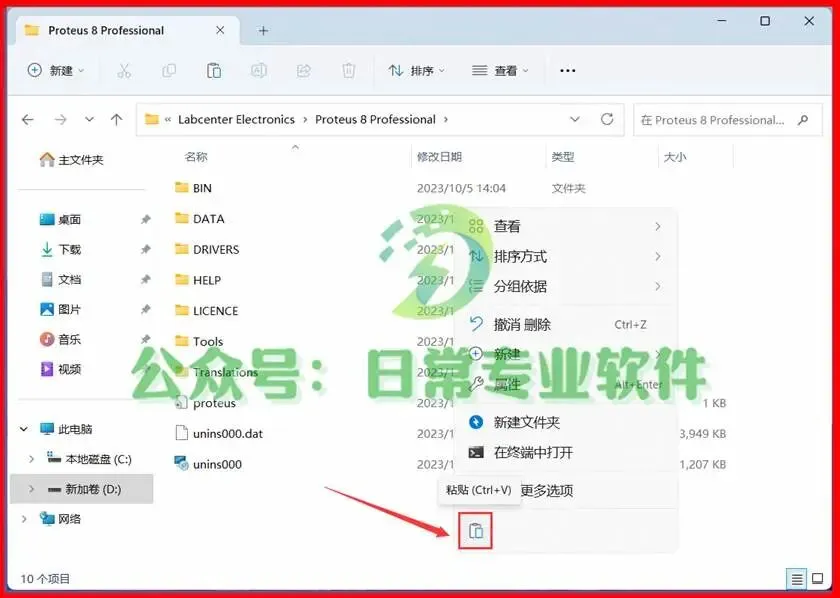Select 视频 in navigation pane
The width and height of the screenshot is (840, 598).
click(x=61, y=369)
